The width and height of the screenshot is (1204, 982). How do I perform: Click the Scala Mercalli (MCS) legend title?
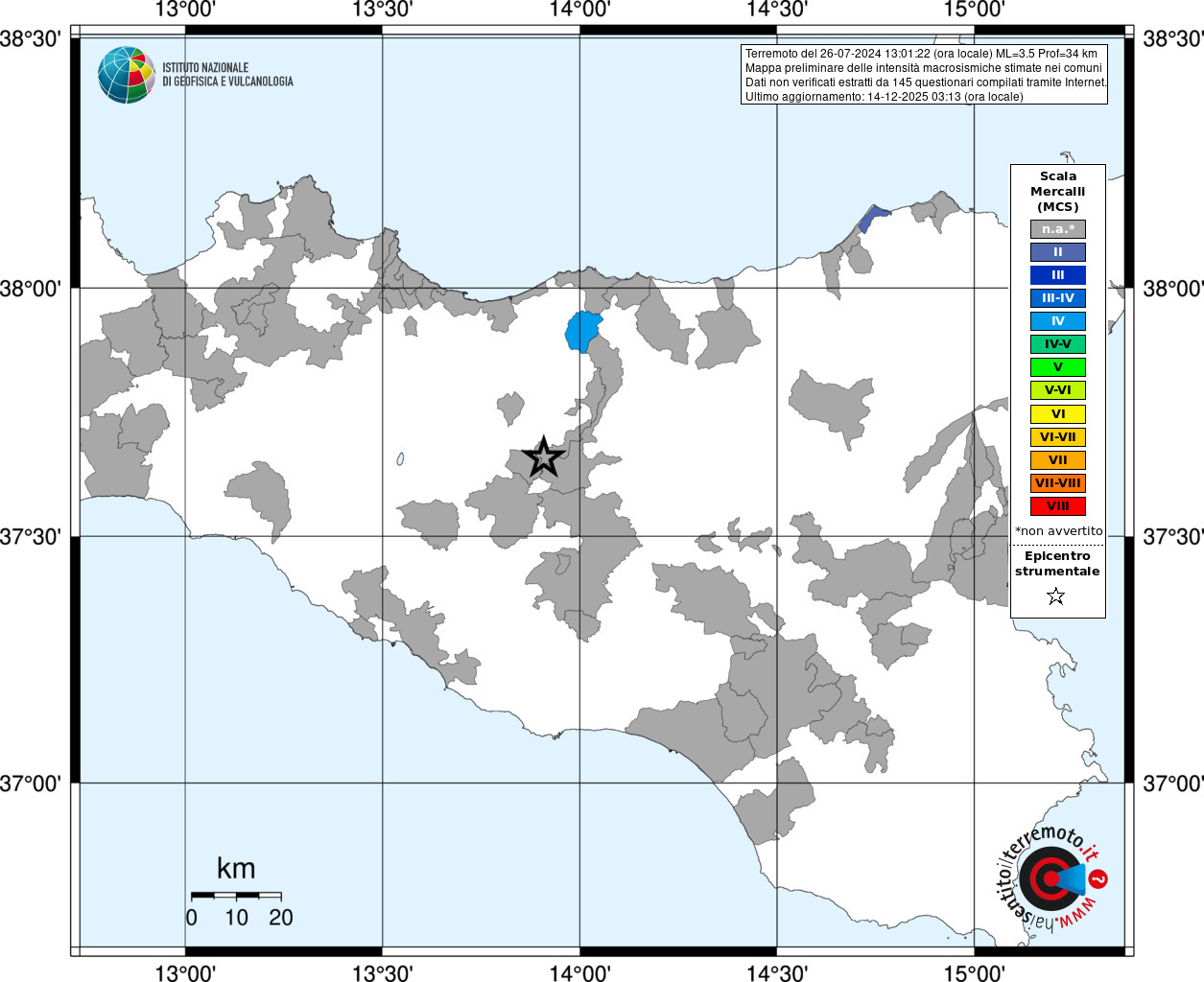1057,191
